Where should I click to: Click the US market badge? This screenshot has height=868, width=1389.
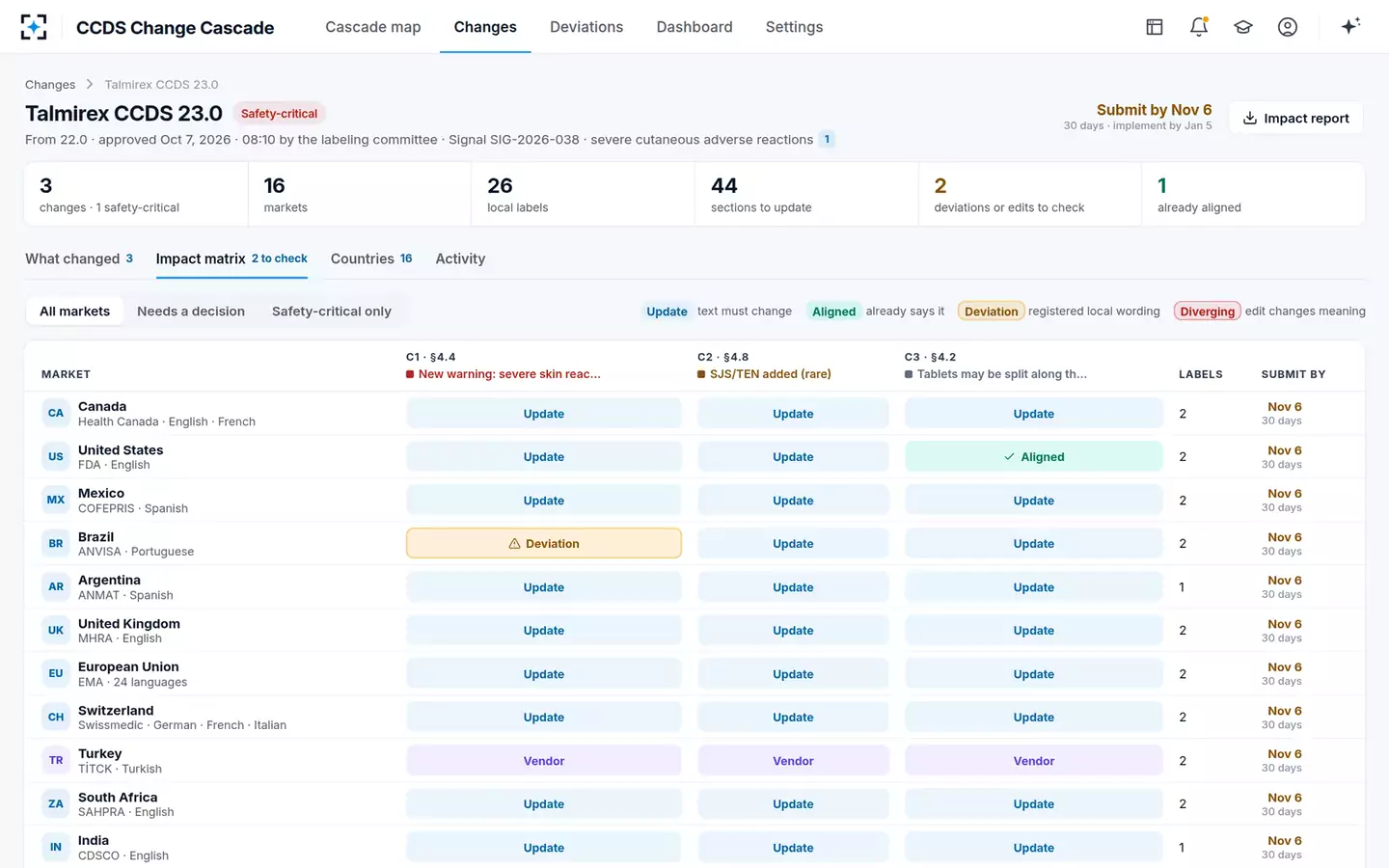click(56, 457)
